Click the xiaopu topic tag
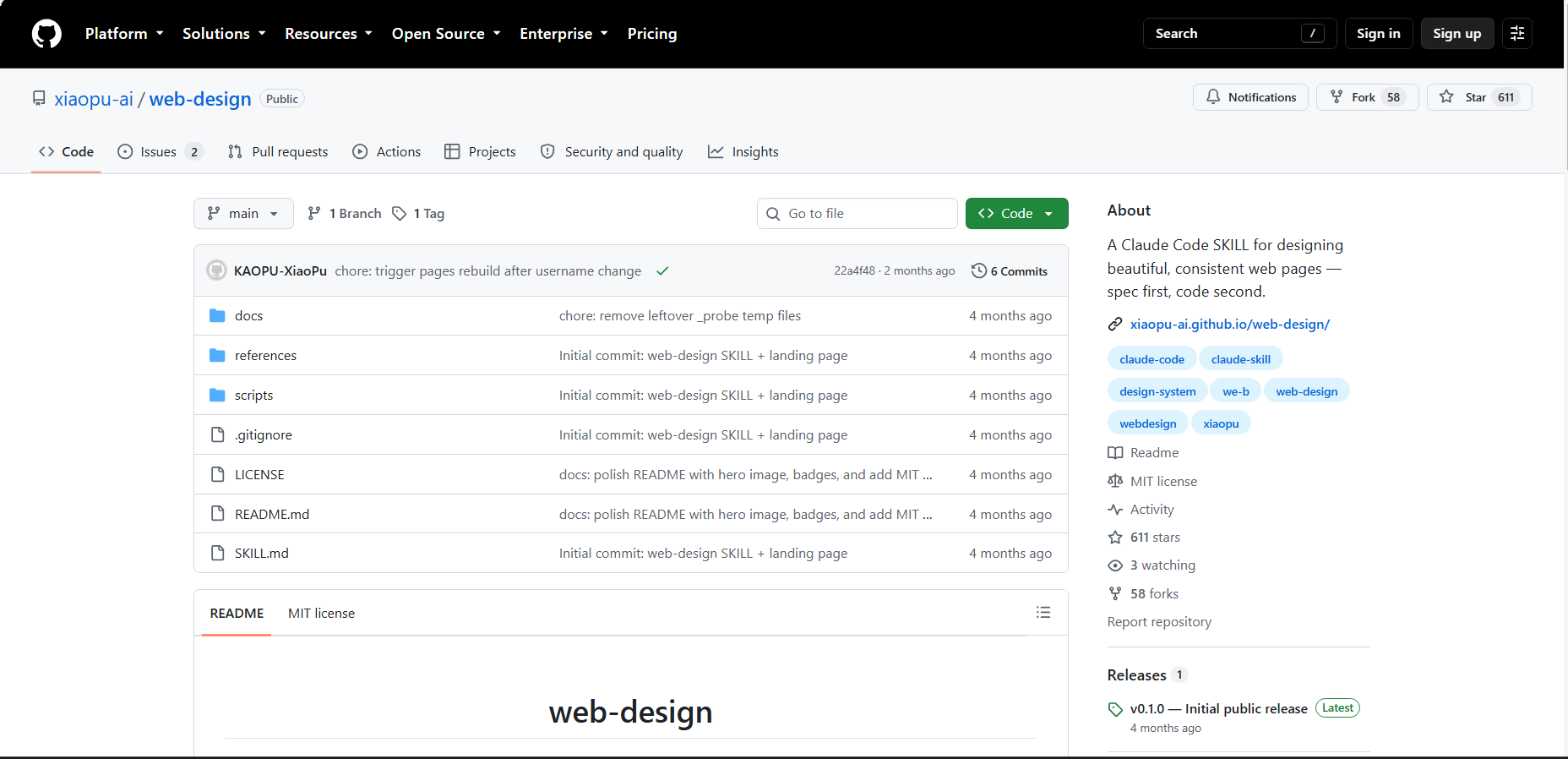 coord(1221,423)
